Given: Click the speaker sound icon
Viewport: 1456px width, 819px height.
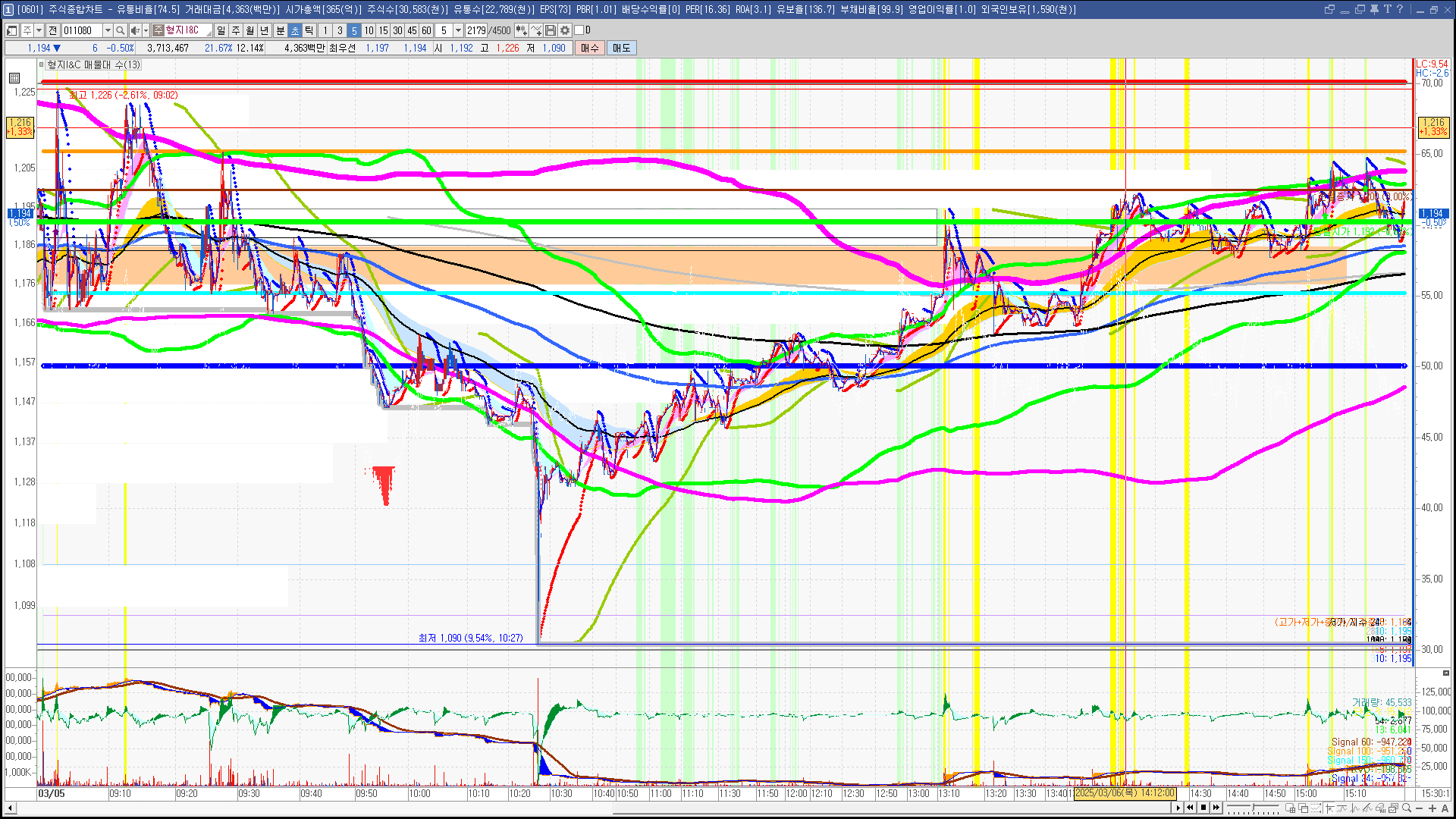Looking at the screenshot, I should click(x=134, y=30).
